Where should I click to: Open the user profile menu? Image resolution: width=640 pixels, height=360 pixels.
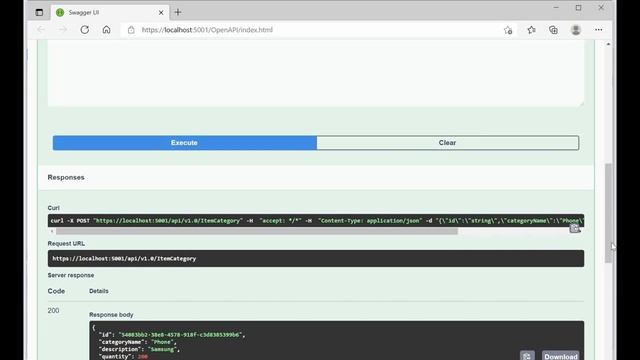coord(576,30)
